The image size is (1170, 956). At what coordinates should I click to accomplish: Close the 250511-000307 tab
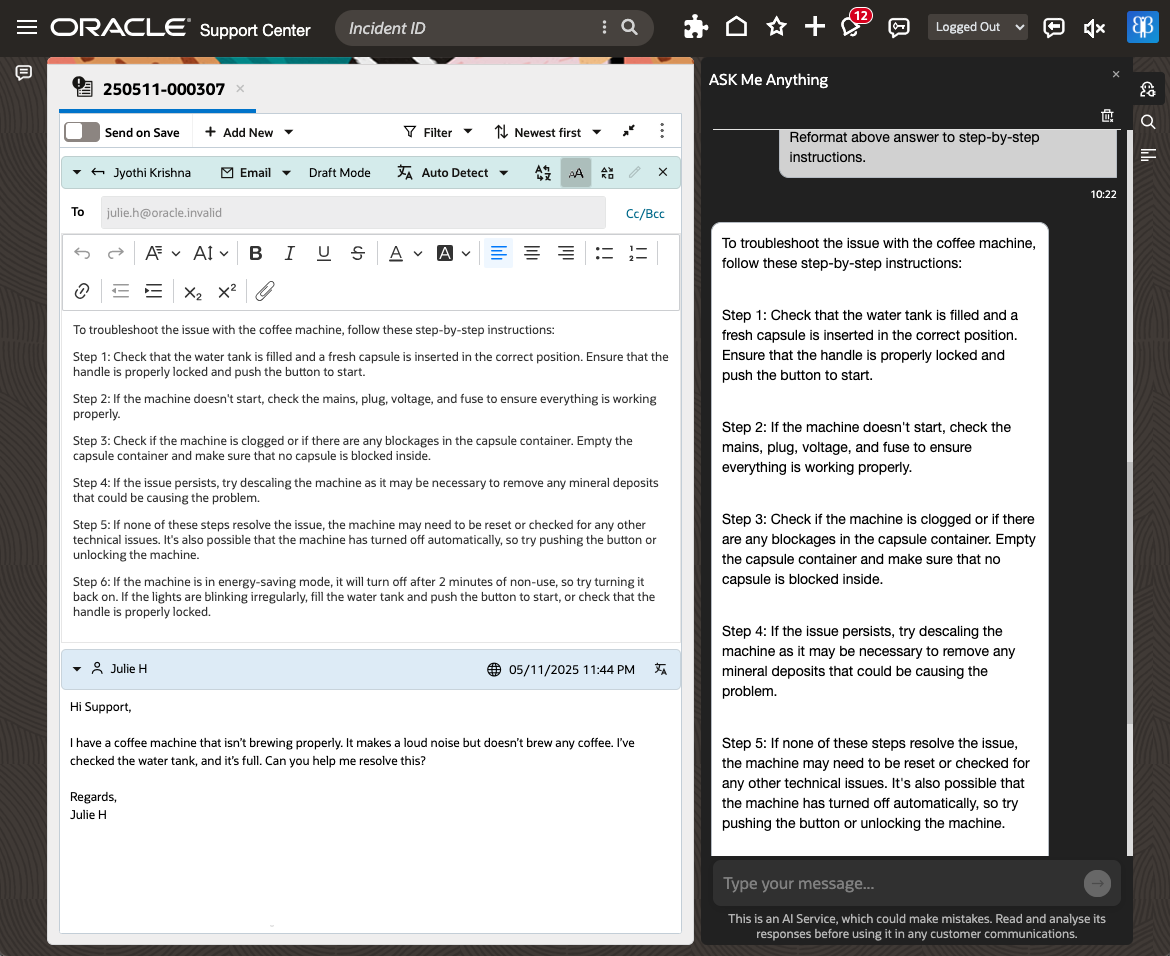240,88
